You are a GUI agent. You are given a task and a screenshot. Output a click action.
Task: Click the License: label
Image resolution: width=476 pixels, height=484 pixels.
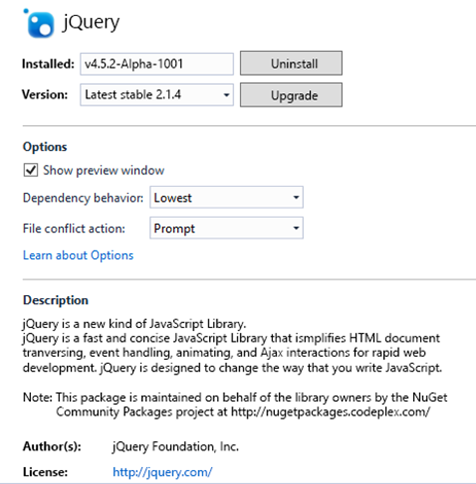[45, 472]
